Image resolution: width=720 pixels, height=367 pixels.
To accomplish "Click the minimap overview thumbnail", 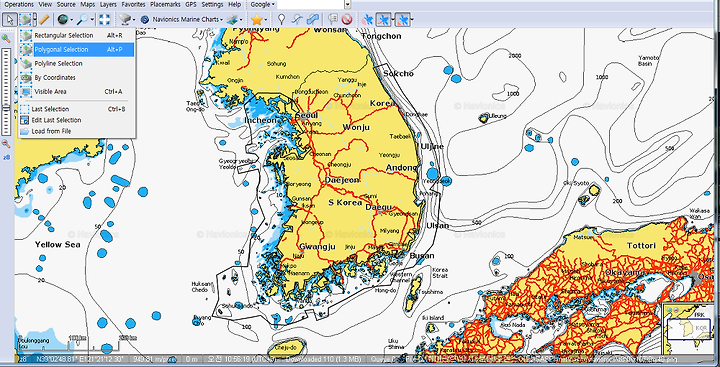I will coord(689,329).
